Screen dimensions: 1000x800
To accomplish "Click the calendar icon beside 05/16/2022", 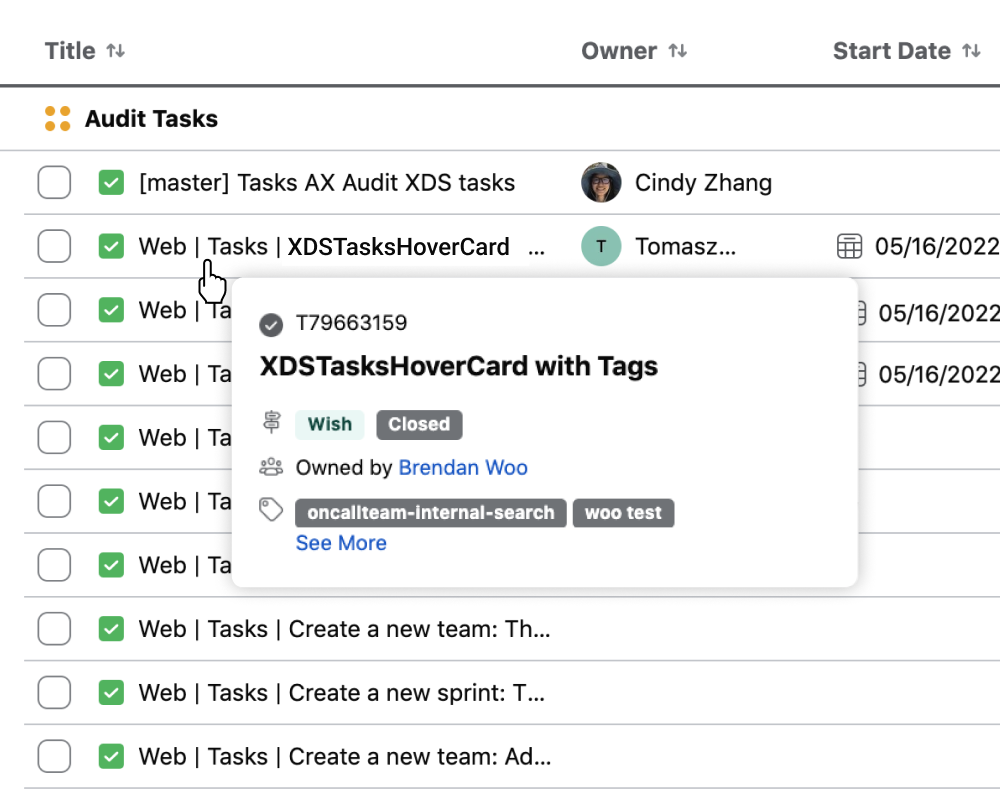I will [x=849, y=246].
